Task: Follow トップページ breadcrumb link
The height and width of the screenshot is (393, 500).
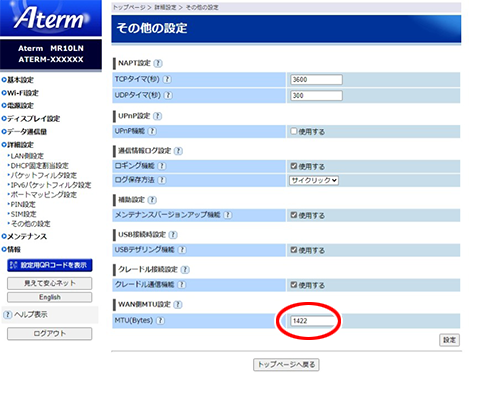Action: tap(129, 7)
